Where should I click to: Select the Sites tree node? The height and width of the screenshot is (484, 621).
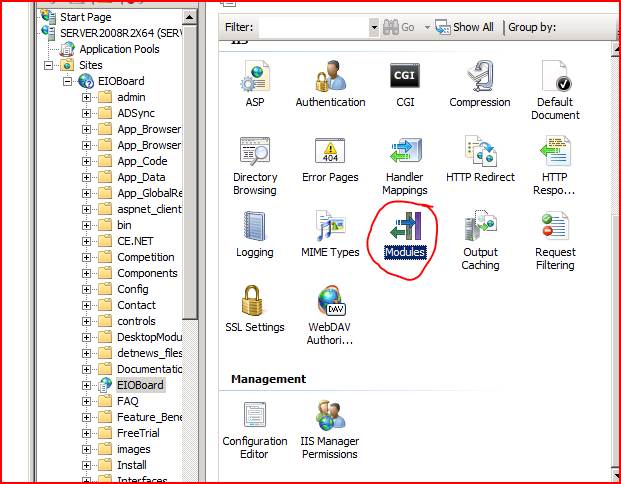point(91,65)
